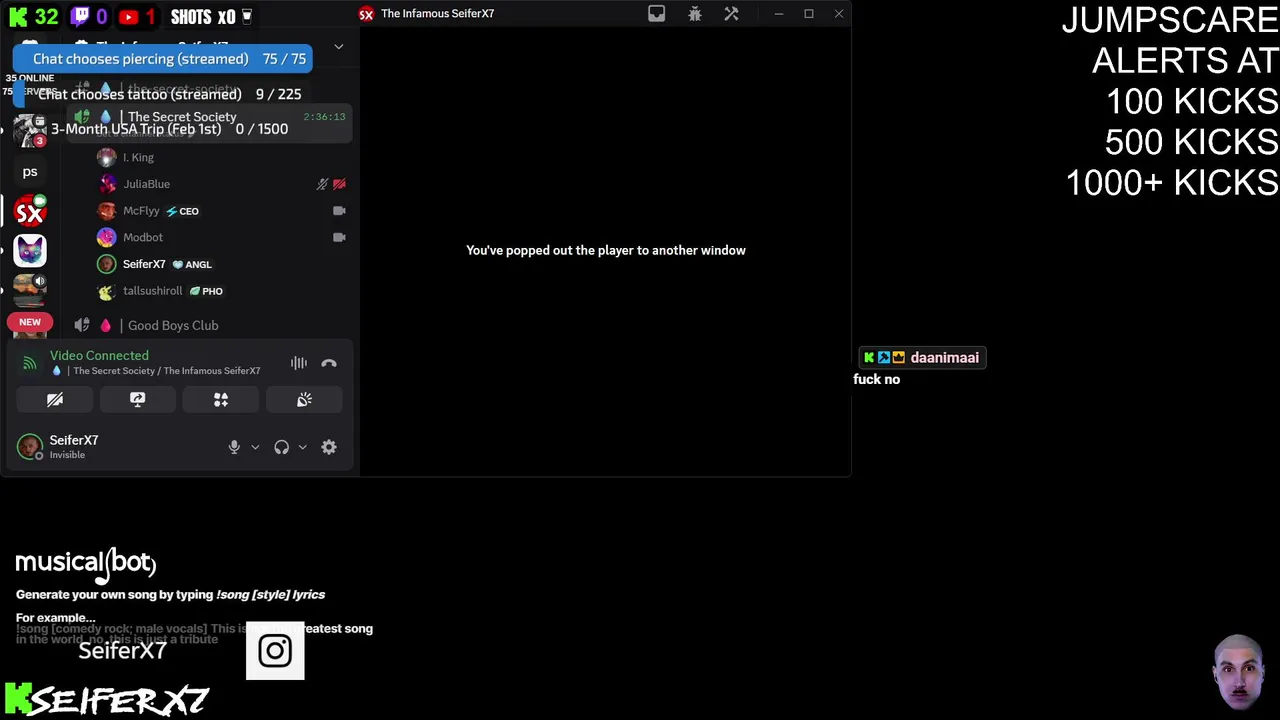Click the ANGL tag next to SeiferX7
This screenshot has width=1280, height=720.
pos(192,264)
